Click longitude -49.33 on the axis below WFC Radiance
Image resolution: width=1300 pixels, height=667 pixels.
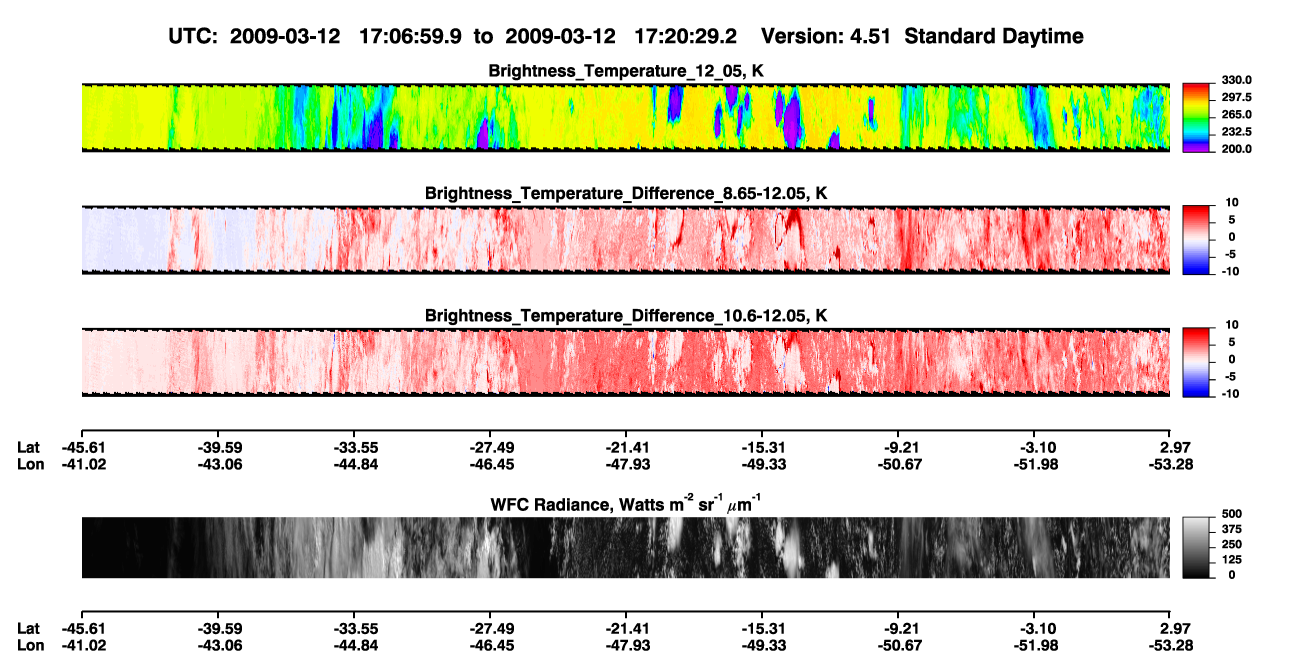click(762, 644)
